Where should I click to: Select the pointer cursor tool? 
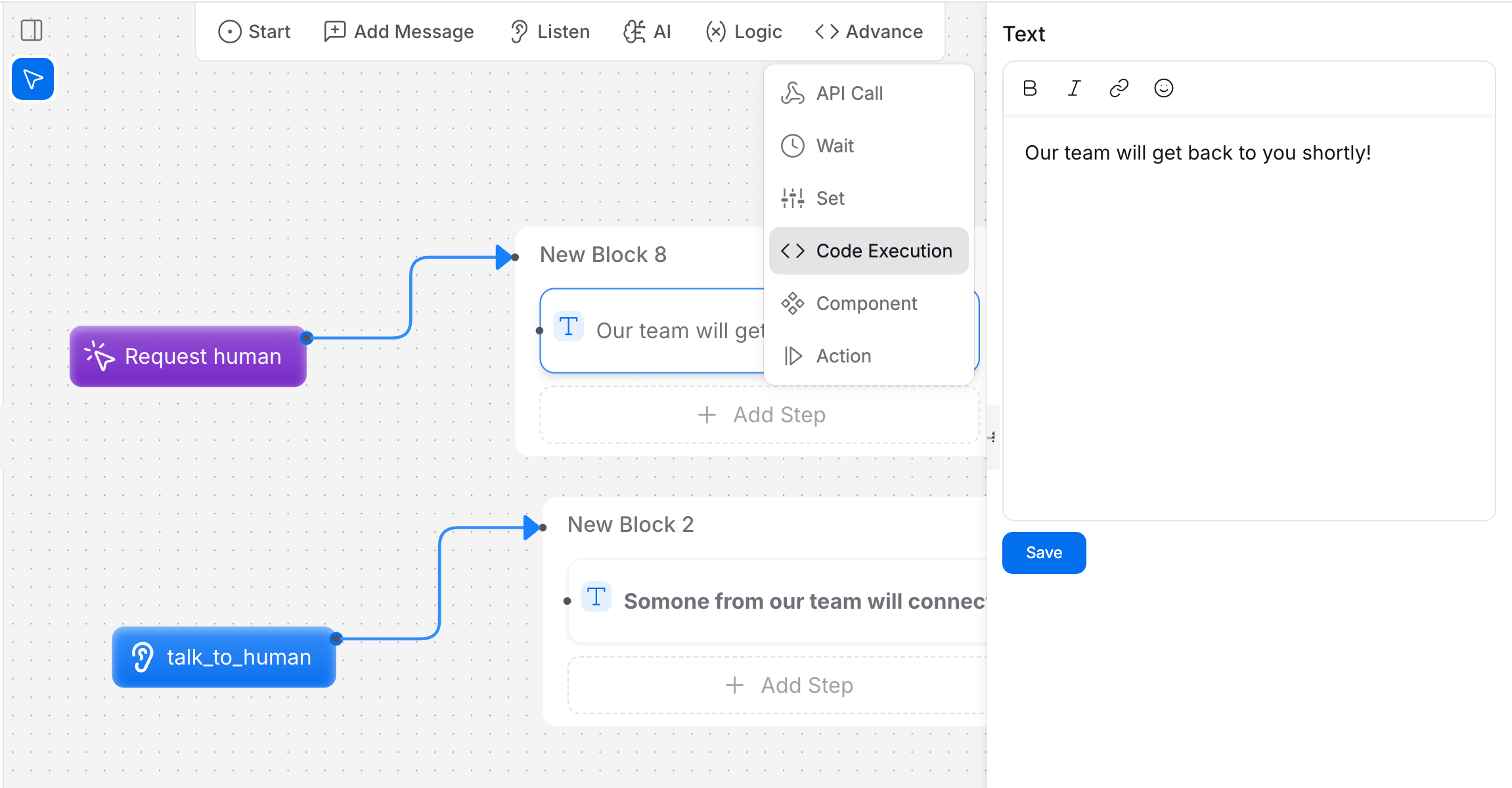(x=33, y=79)
